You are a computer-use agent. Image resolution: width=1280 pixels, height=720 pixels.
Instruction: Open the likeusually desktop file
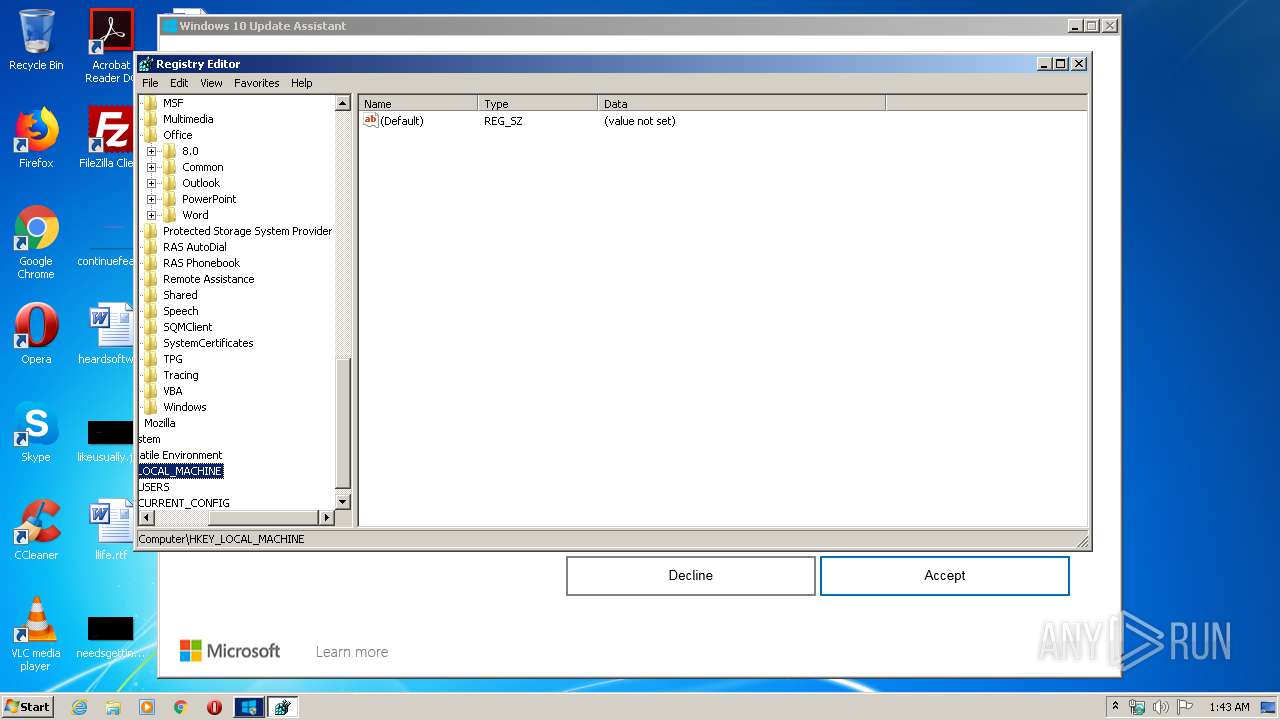click(110, 440)
